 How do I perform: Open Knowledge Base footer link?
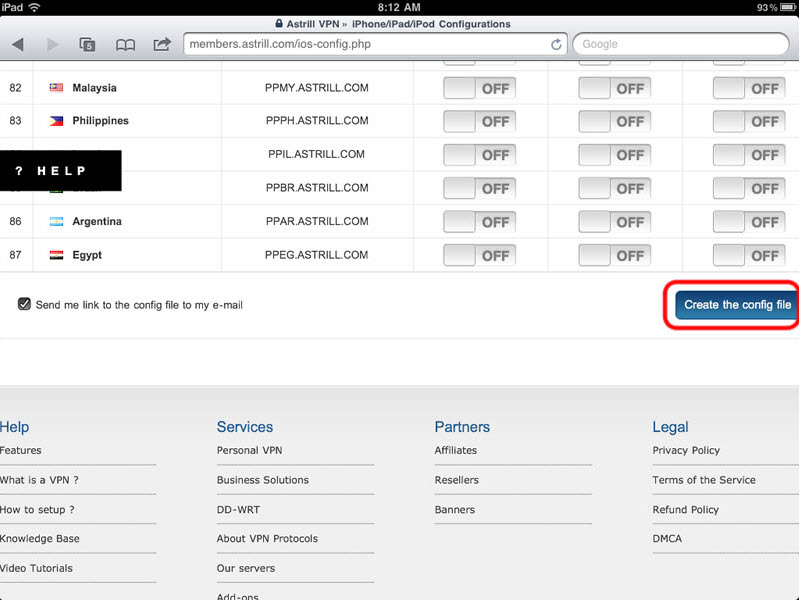coord(39,538)
